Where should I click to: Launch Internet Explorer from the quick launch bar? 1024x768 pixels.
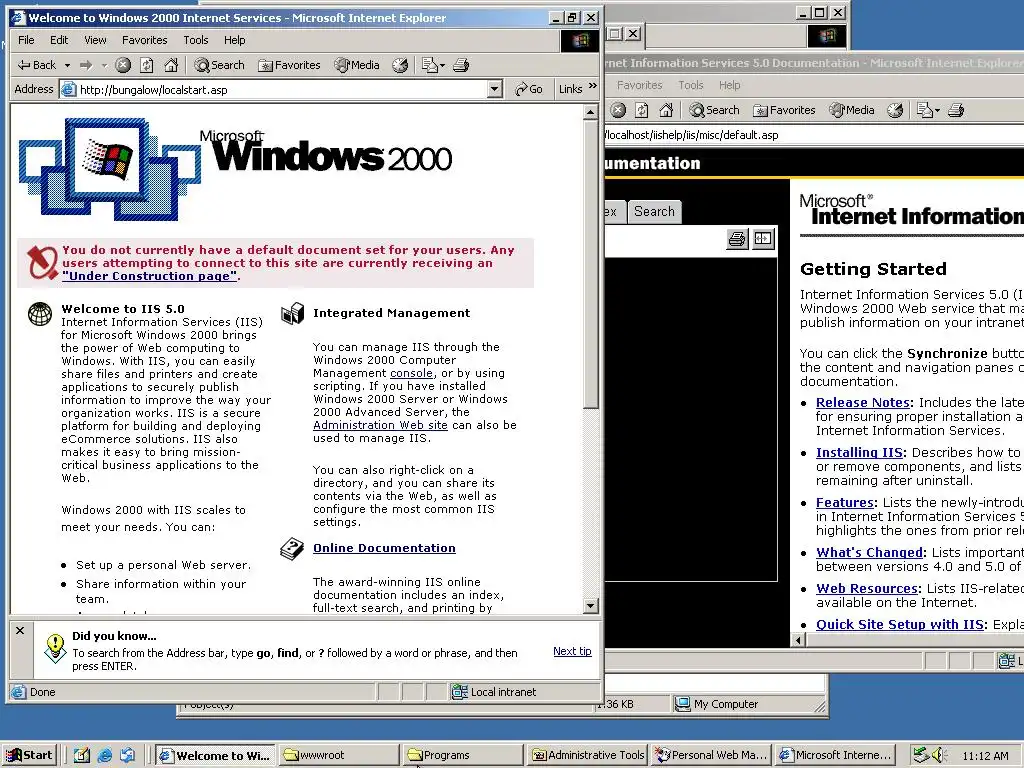click(104, 755)
